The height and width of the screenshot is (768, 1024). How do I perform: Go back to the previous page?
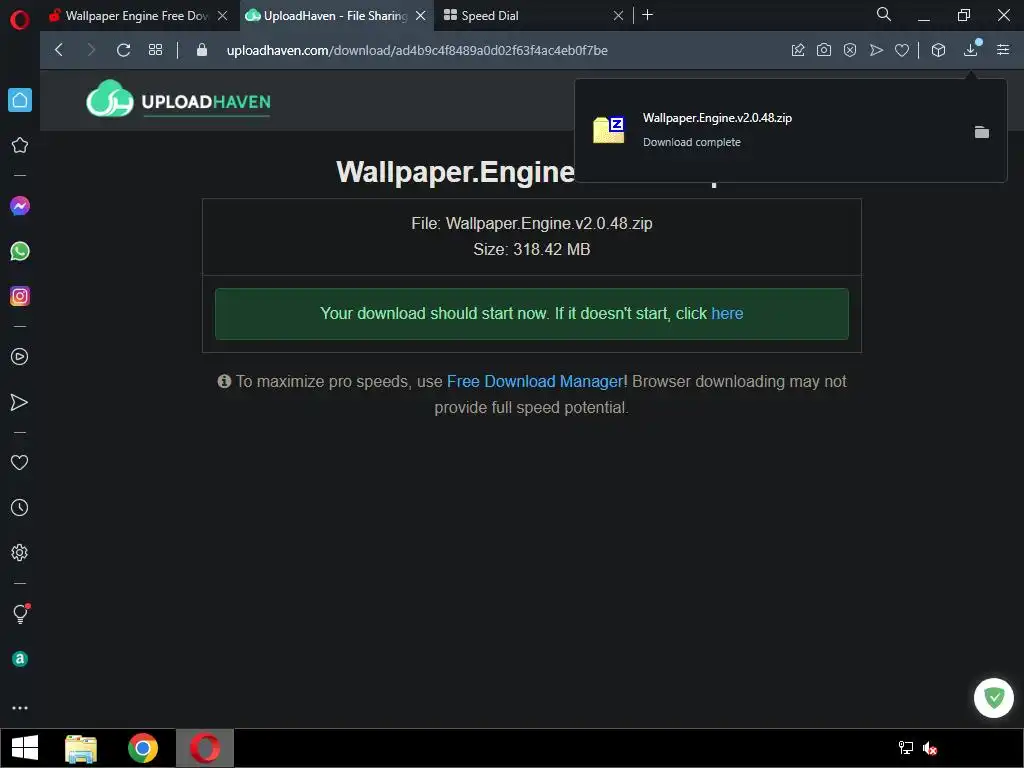(x=59, y=50)
